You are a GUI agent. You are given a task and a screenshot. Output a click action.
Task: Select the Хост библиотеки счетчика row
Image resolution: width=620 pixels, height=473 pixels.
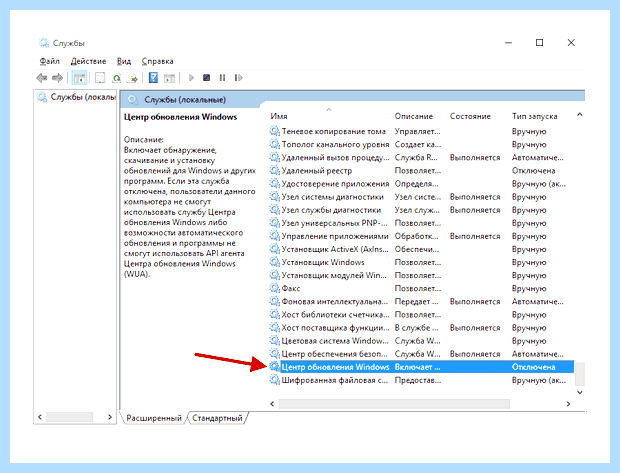(x=422, y=315)
